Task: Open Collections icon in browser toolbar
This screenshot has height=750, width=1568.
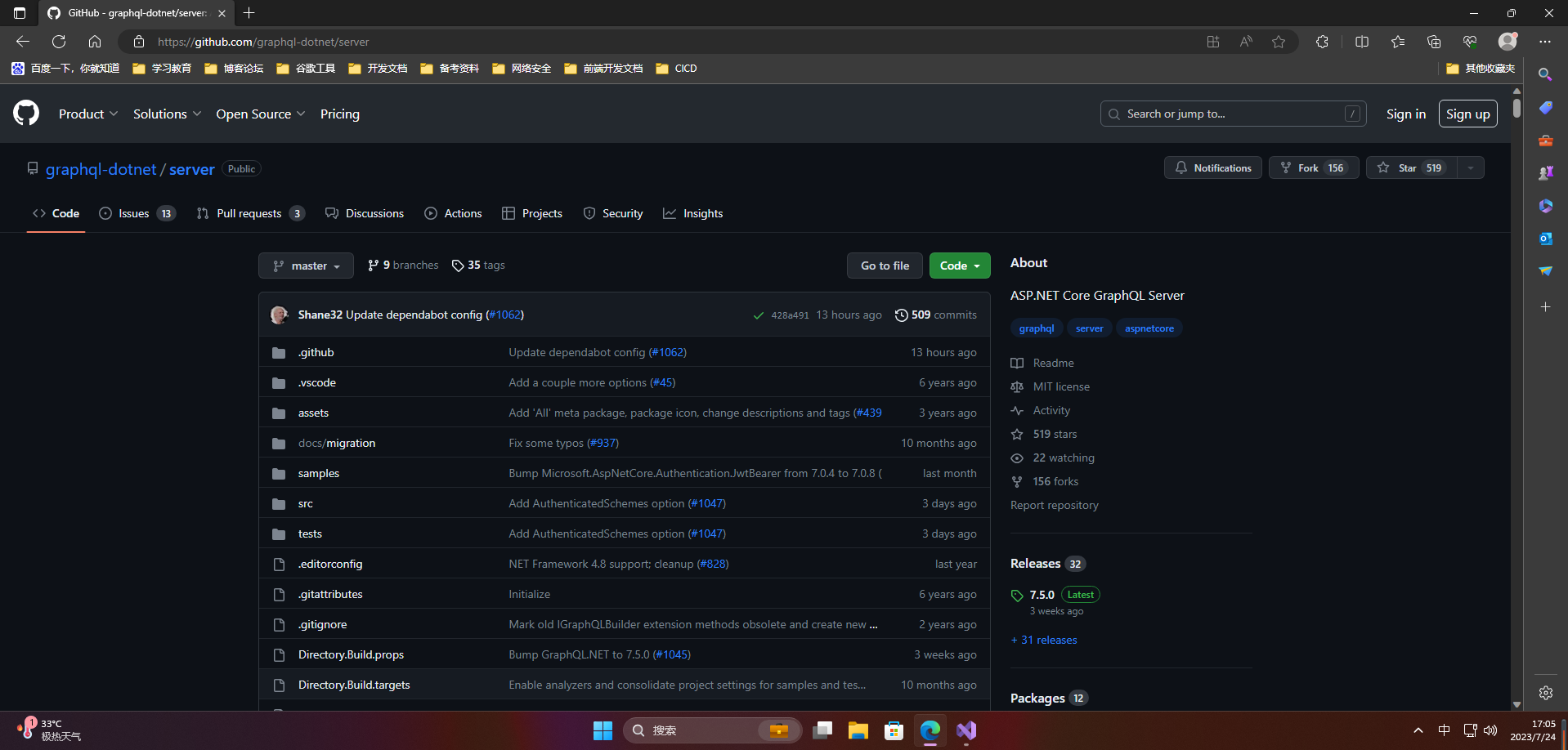Action: (x=1434, y=42)
